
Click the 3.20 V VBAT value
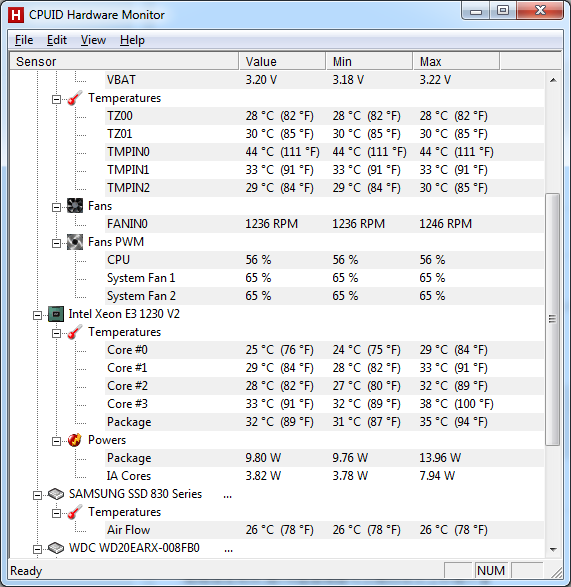[261, 80]
